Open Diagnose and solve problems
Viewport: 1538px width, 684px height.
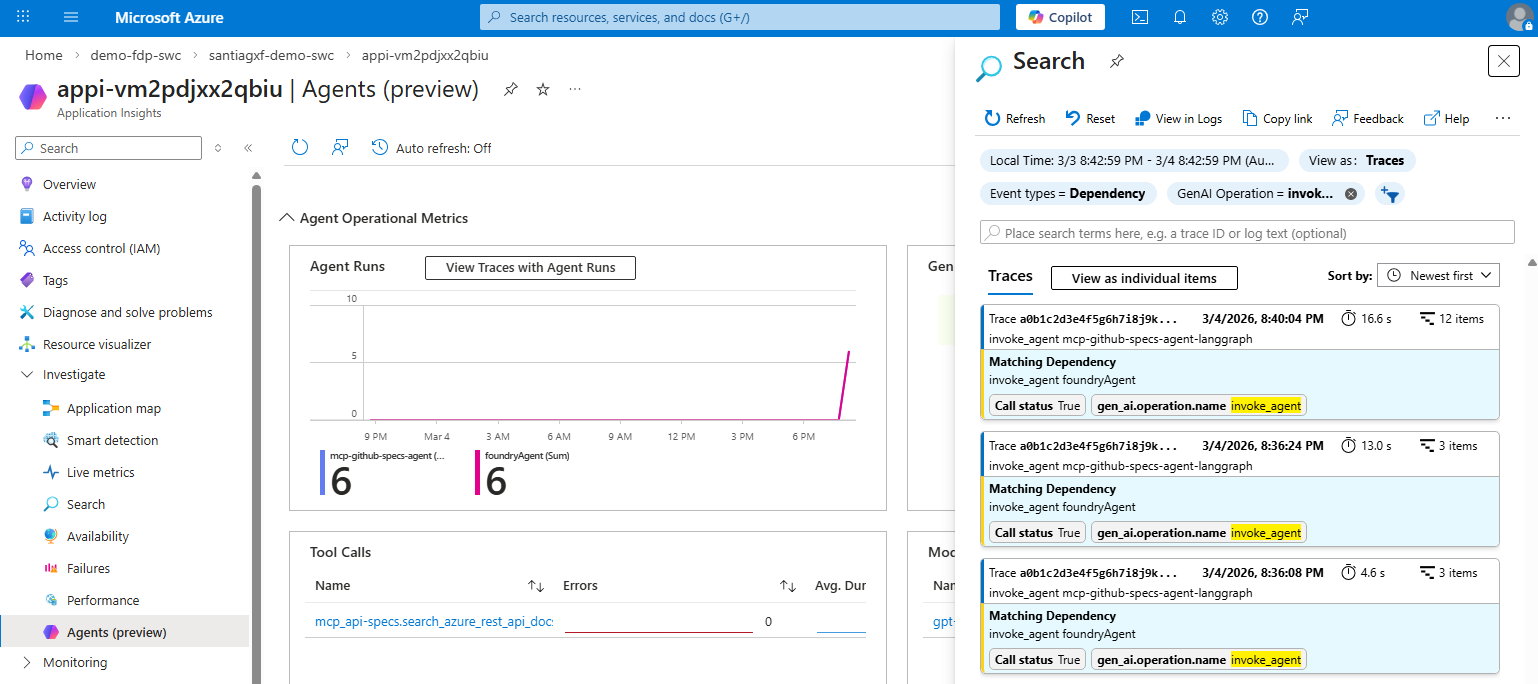pyautogui.click(x=127, y=312)
